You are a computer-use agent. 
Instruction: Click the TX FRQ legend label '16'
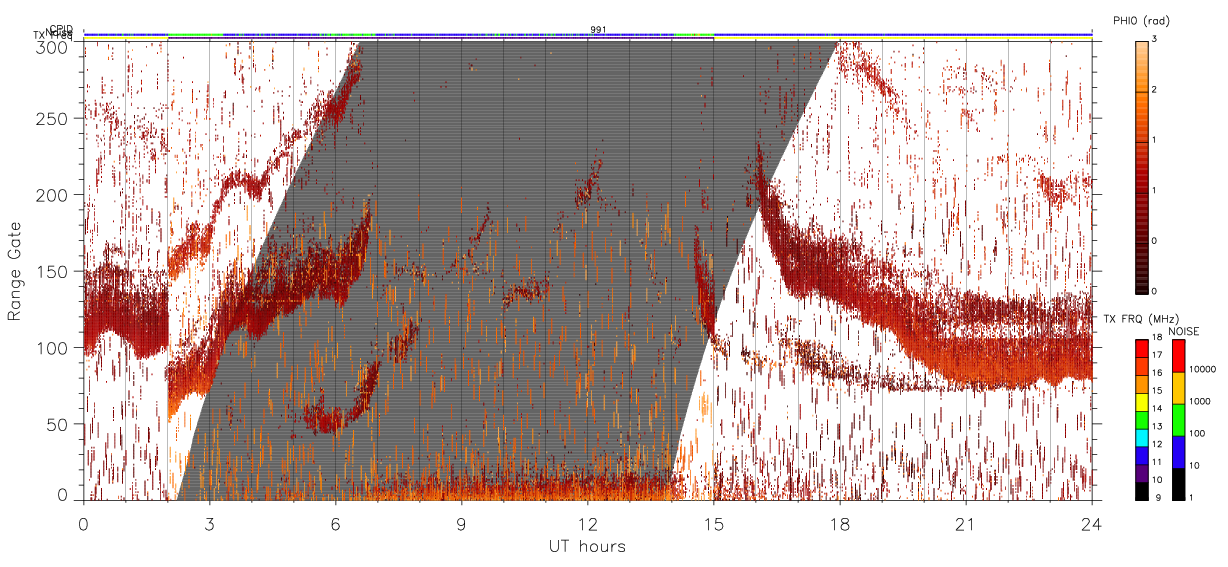point(1158,374)
